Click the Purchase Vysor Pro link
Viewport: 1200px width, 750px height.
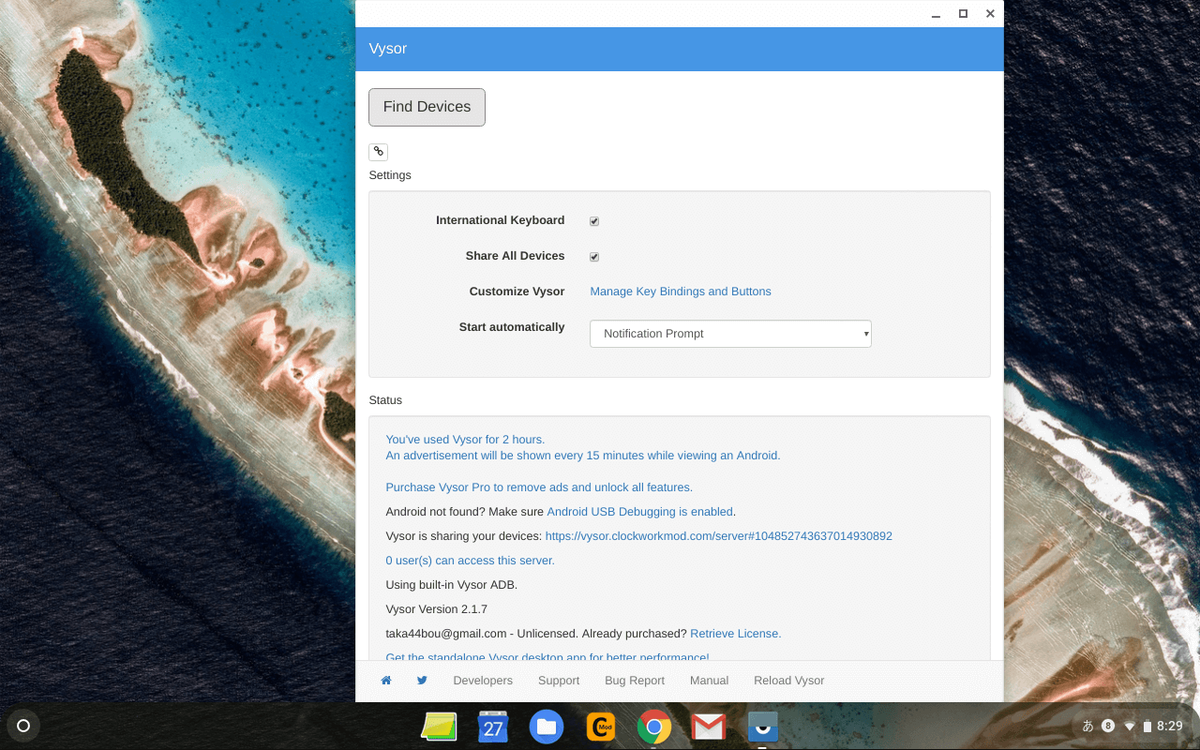click(x=539, y=487)
